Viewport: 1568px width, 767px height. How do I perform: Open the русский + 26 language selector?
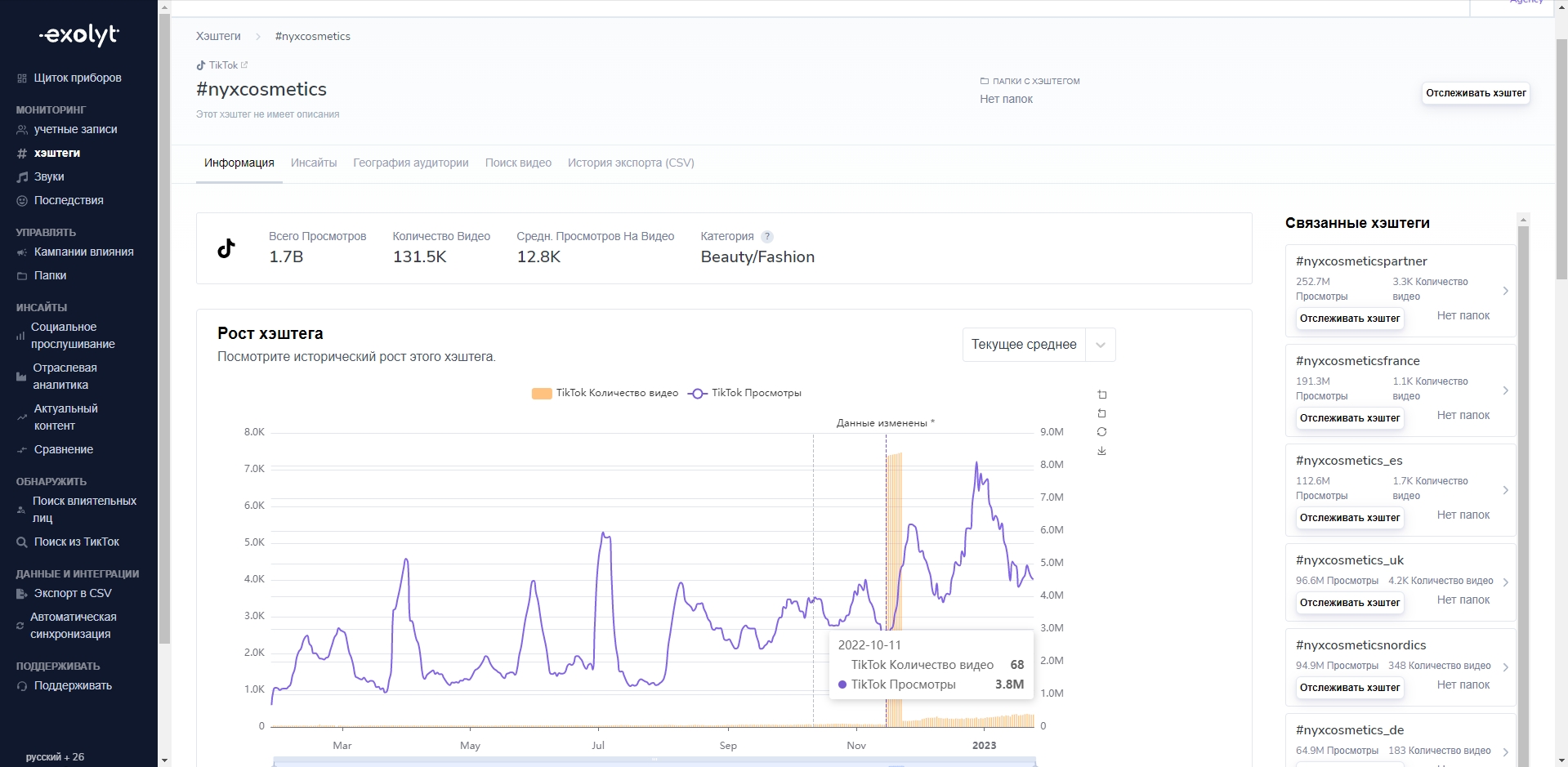(x=55, y=757)
